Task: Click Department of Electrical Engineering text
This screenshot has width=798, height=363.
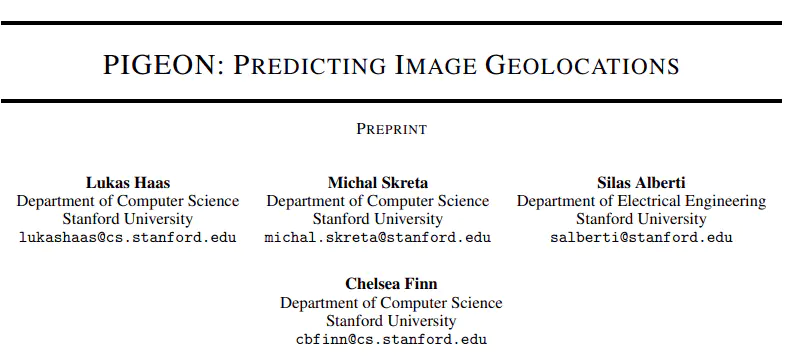Action: coord(641,201)
